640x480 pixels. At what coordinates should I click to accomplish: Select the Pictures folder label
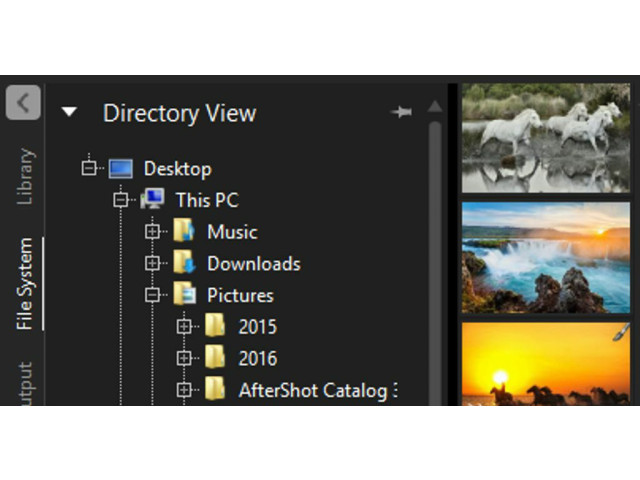[240, 296]
